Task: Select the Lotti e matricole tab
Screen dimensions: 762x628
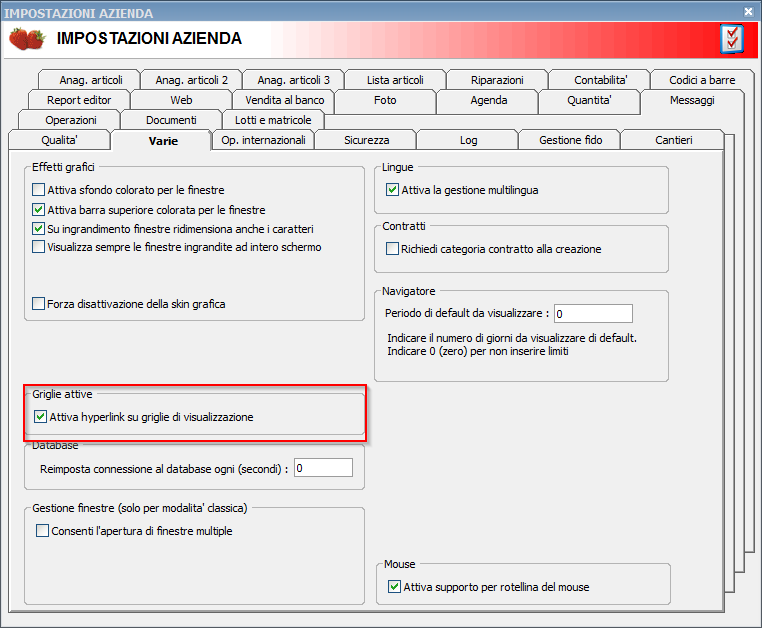Action: pos(273,120)
